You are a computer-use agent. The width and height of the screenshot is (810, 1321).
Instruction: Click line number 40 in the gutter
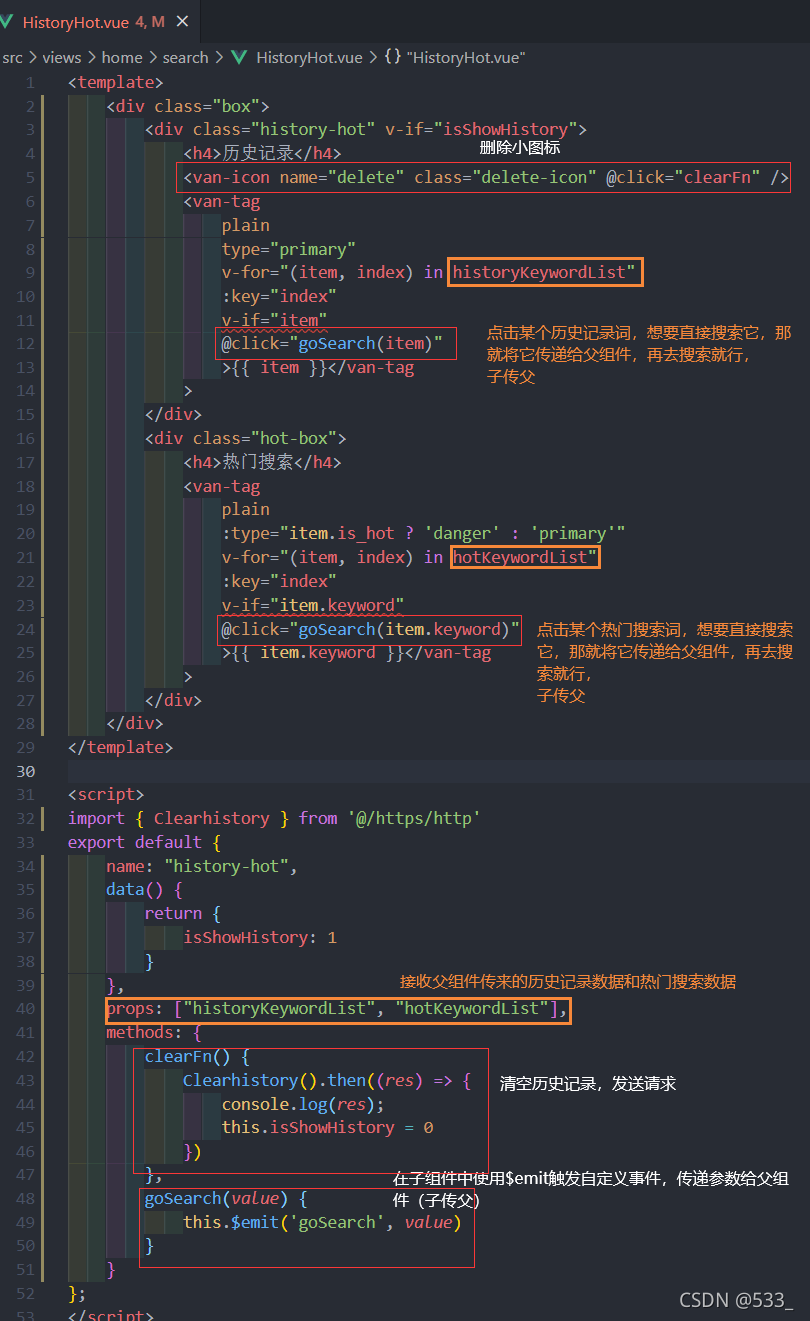coord(25,1009)
